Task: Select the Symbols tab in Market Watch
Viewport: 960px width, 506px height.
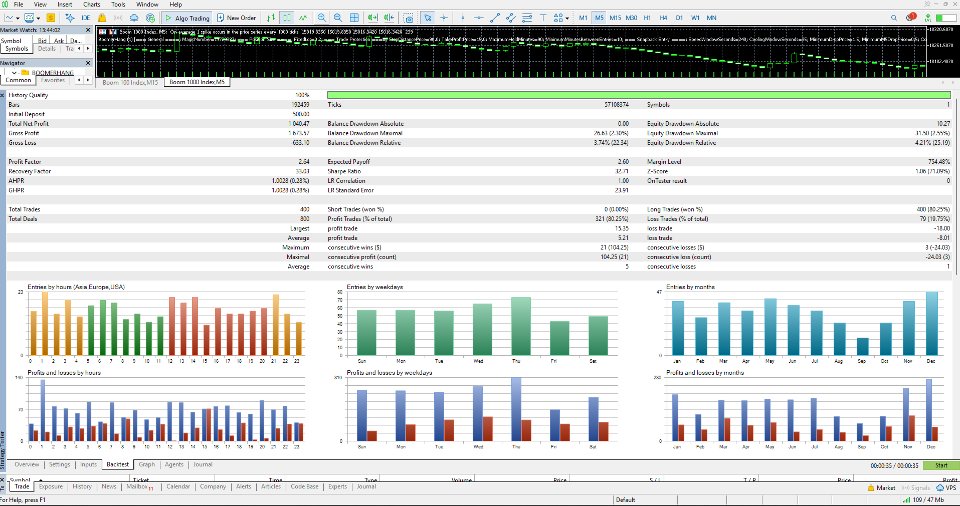Action: (17, 48)
